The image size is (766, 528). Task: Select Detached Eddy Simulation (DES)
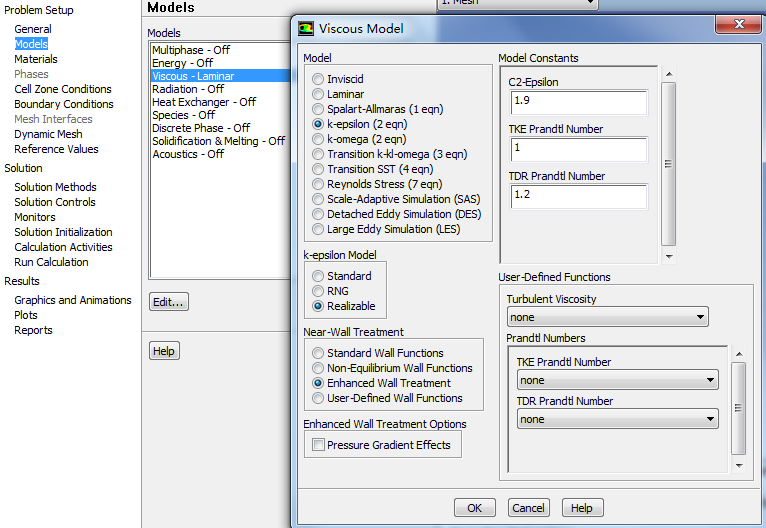[318, 214]
